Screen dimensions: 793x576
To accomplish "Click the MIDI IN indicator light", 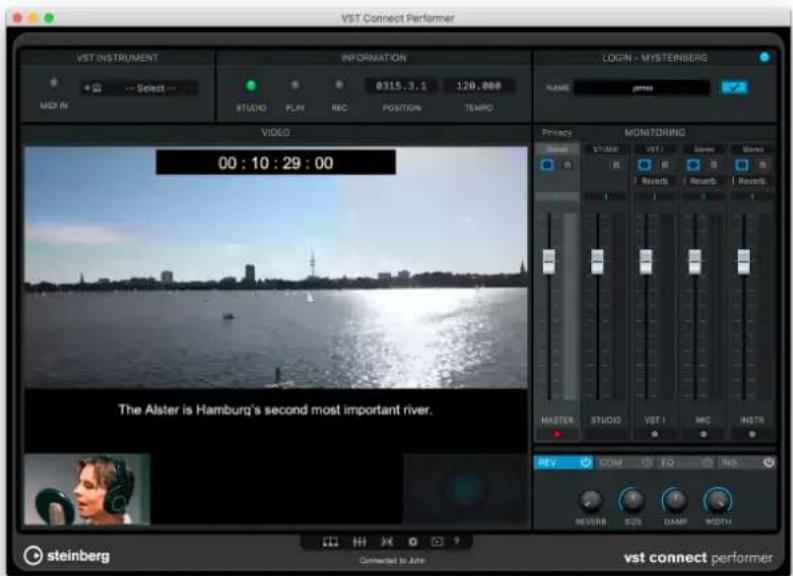I will point(54,83).
